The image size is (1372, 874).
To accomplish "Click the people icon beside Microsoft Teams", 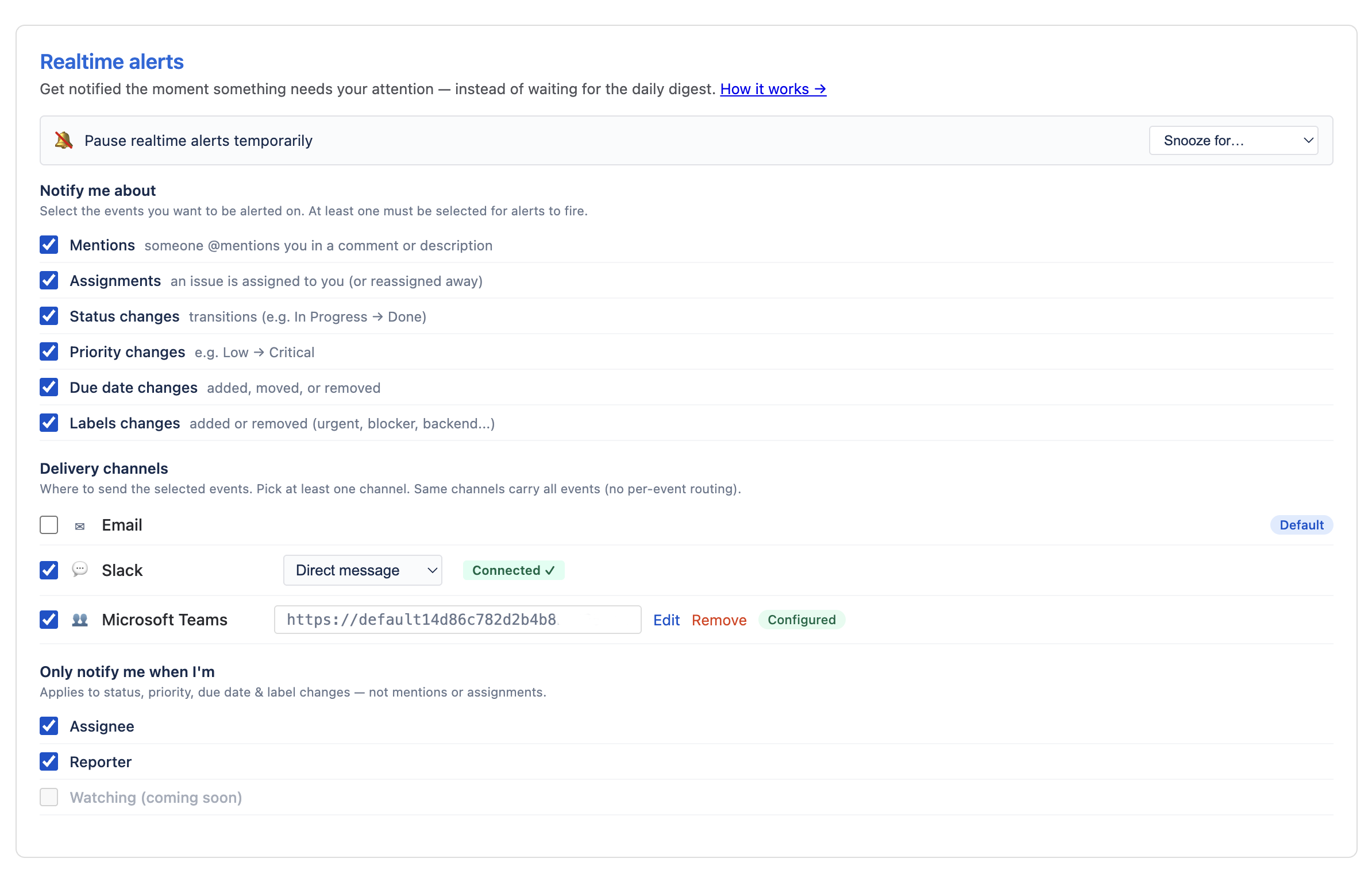I will click(80, 620).
